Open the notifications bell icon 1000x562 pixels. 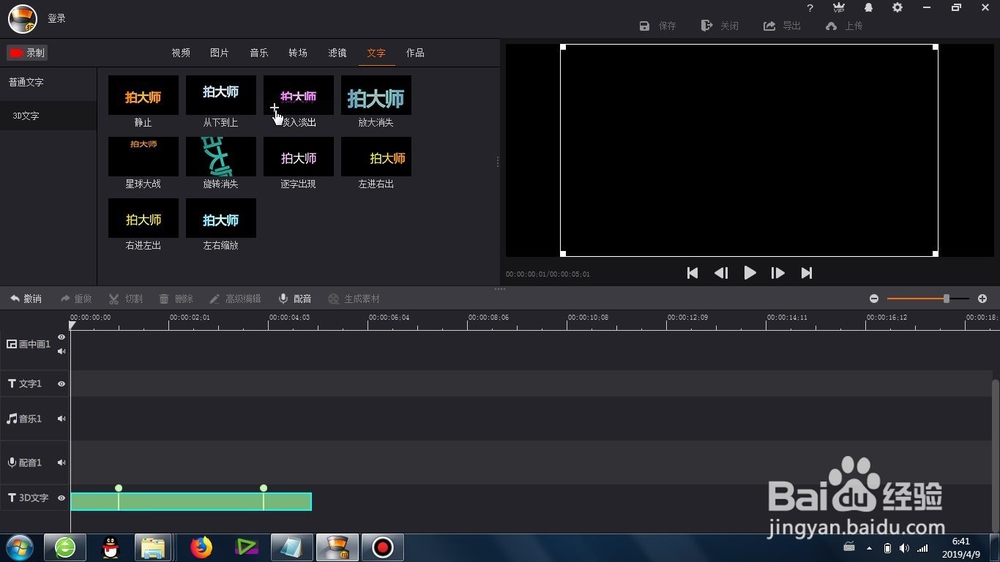click(x=868, y=8)
